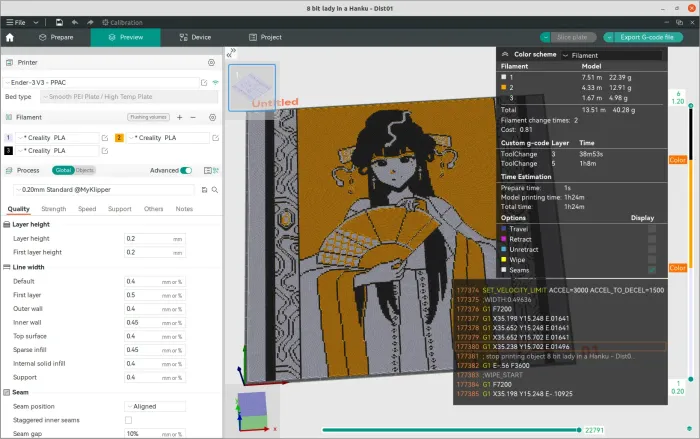Open the Speed settings tab
This screenshot has height=439, width=700.
pos(87,209)
